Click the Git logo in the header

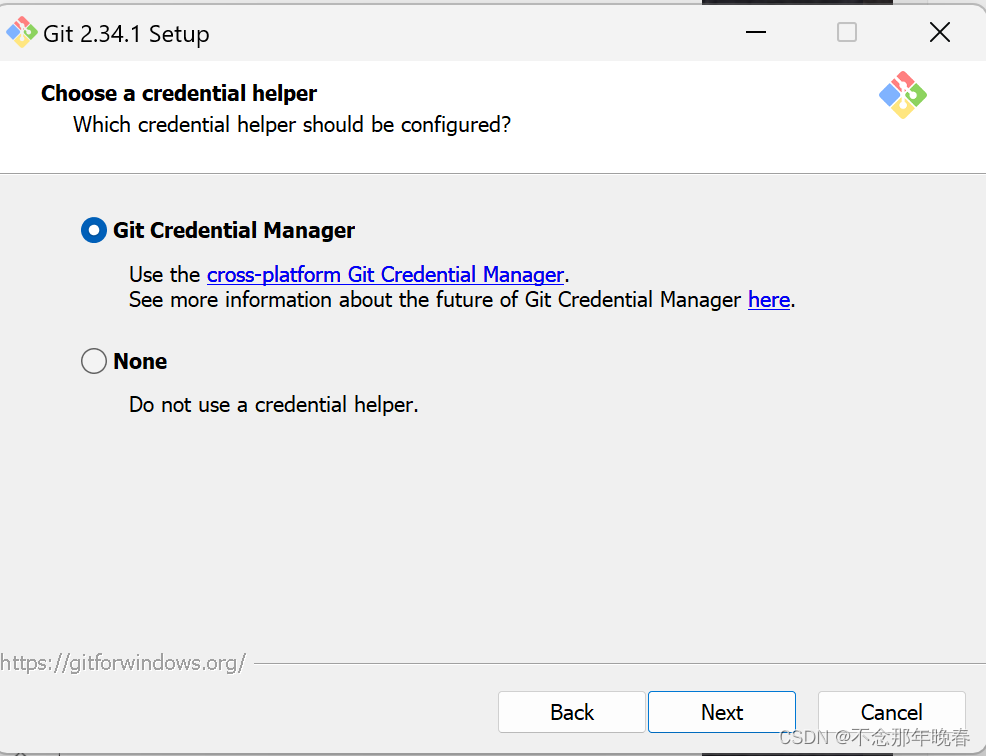(902, 95)
